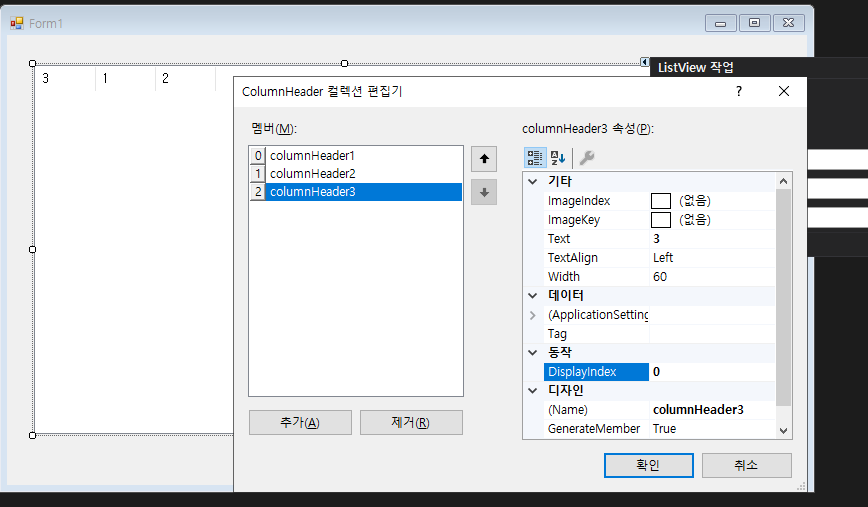Edit the (Name) value columnHeader3
This screenshot has height=507, width=868.
[712, 410]
